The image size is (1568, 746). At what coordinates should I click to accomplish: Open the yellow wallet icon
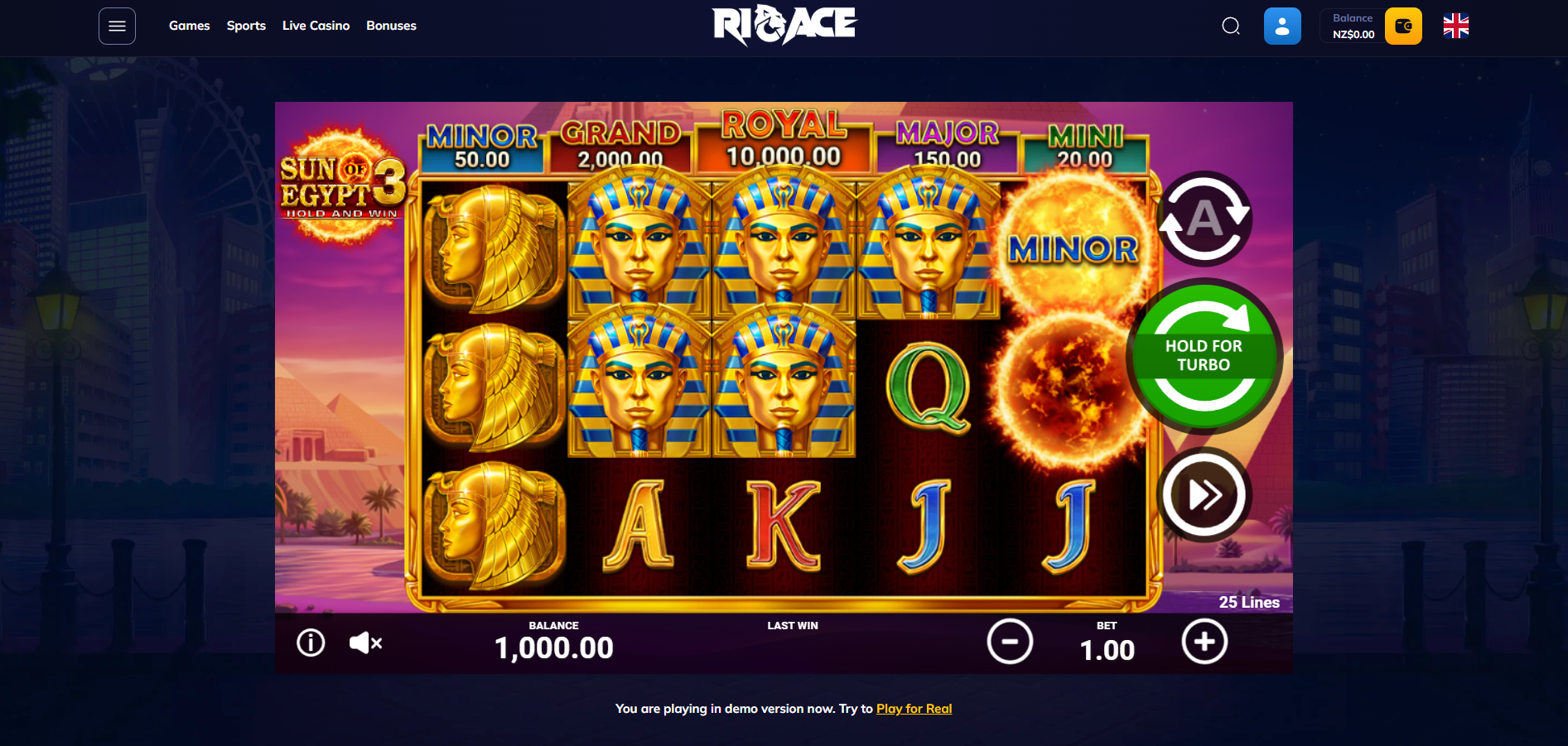pyautogui.click(x=1403, y=26)
